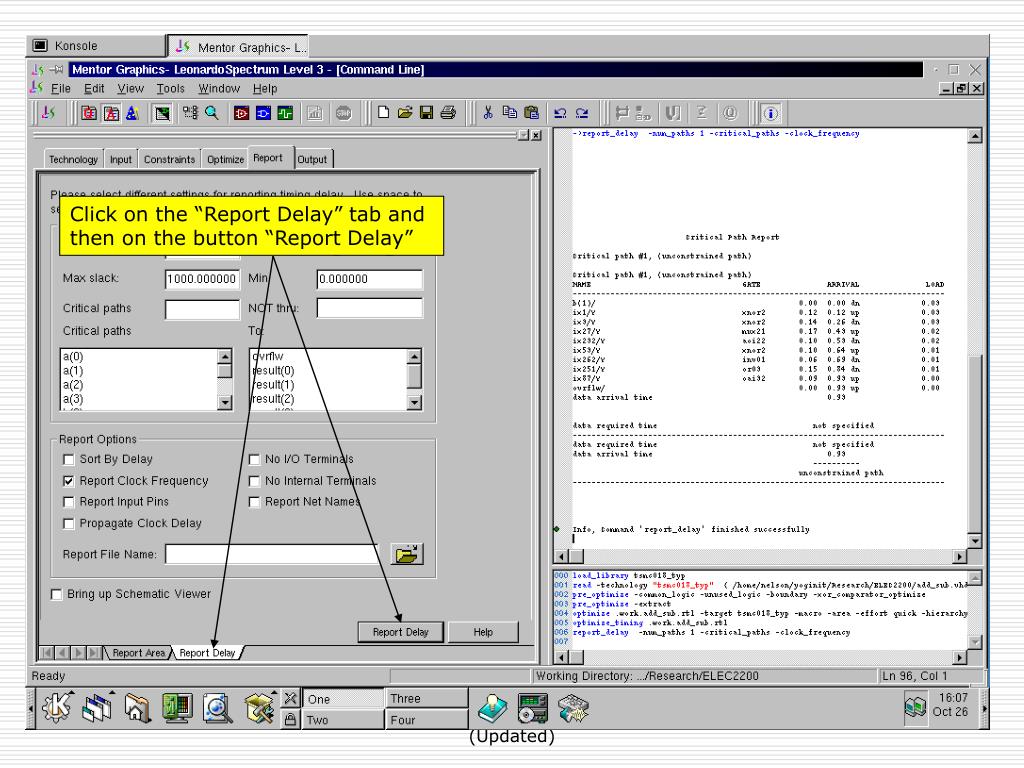Browse for report file with folder icon
Viewport: 1024px width, 768px height.
(407, 554)
